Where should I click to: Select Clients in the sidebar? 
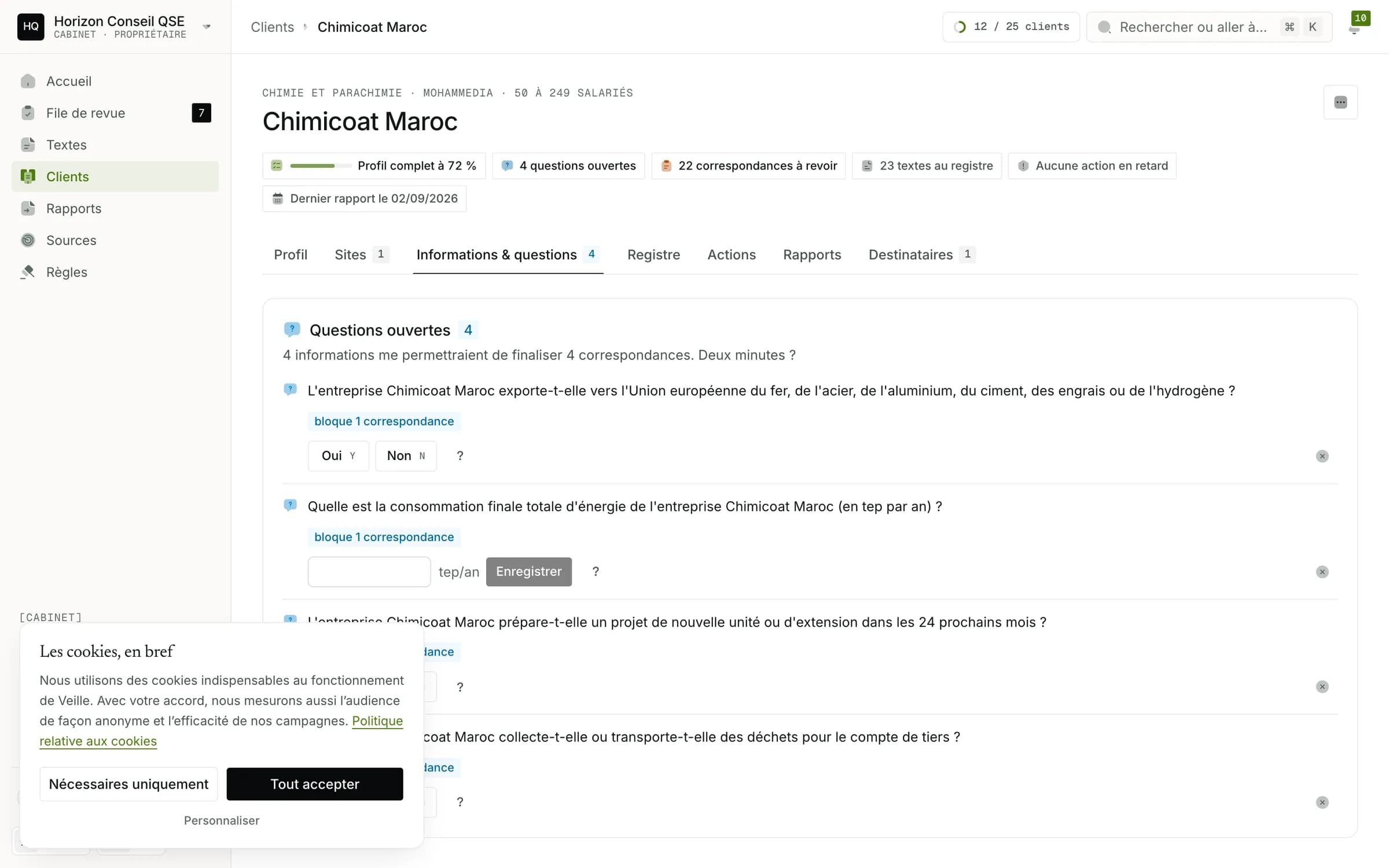tap(115, 176)
